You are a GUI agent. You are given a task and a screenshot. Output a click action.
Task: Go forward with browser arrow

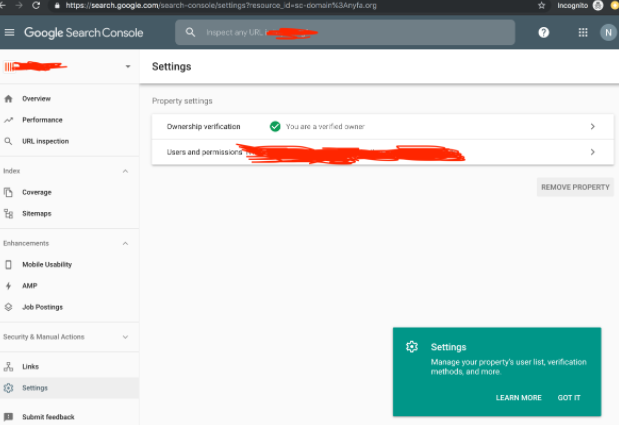pos(18,6)
